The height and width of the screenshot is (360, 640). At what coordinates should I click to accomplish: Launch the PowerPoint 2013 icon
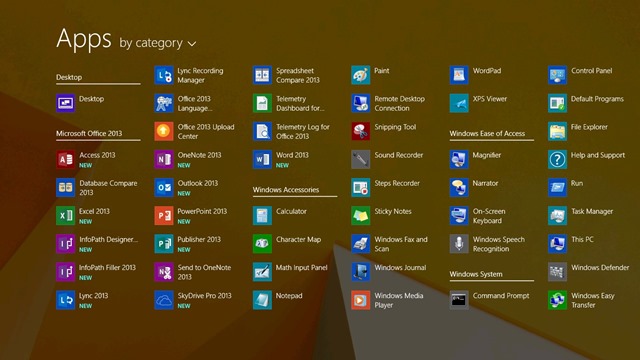click(164, 216)
